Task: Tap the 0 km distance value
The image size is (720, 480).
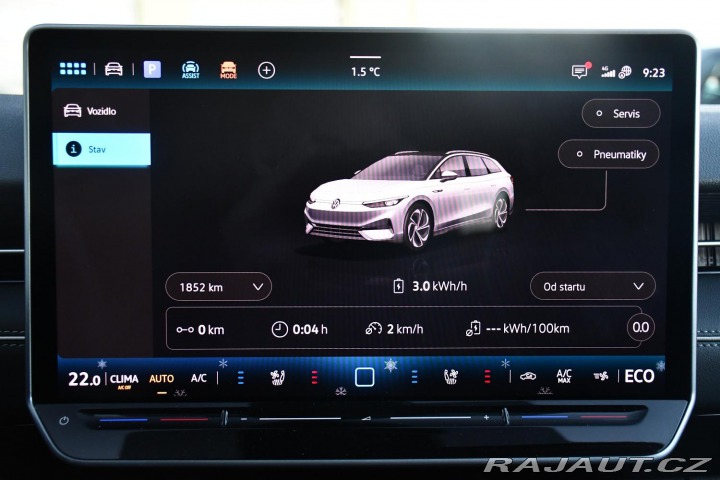Action: [x=200, y=329]
